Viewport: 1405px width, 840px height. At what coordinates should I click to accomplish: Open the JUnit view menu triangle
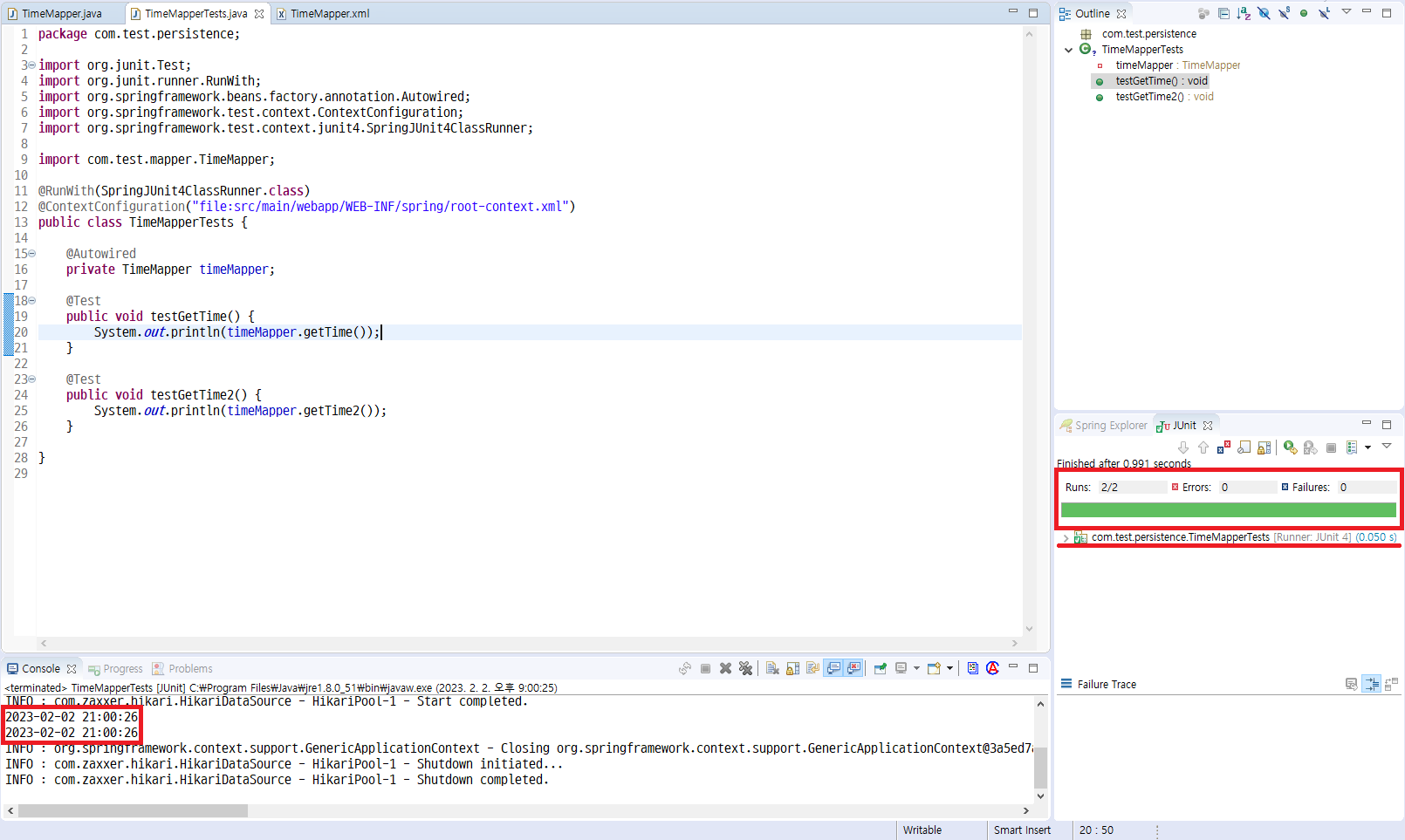click(x=1387, y=446)
